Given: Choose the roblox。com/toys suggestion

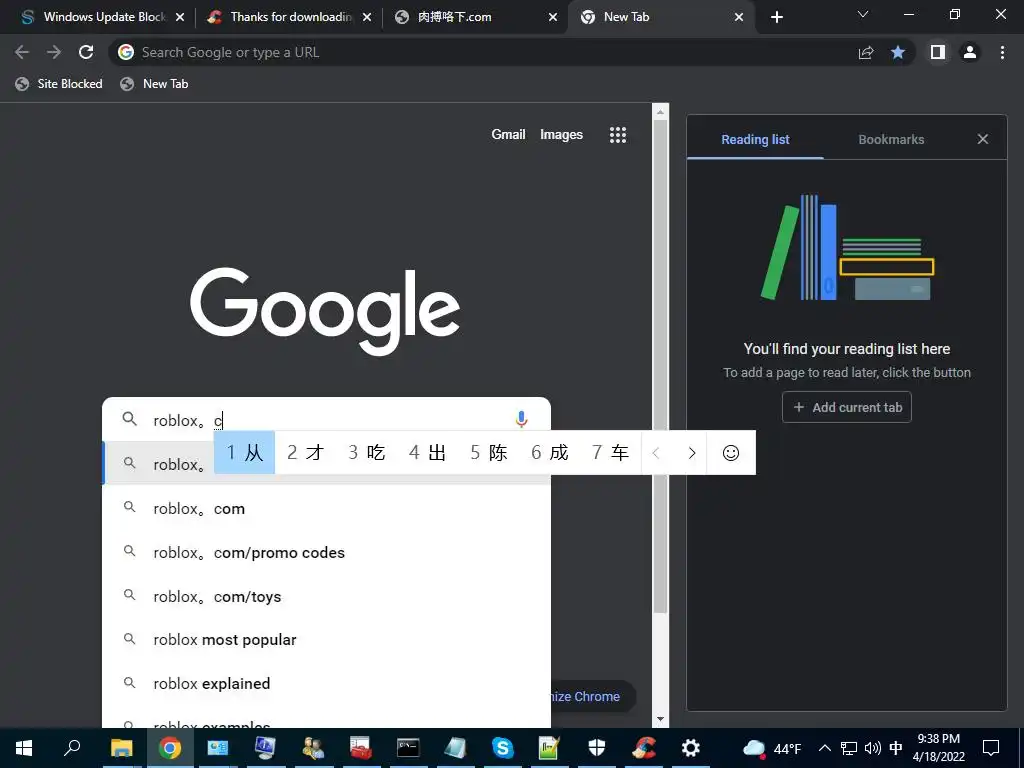Looking at the screenshot, I should (327, 596).
